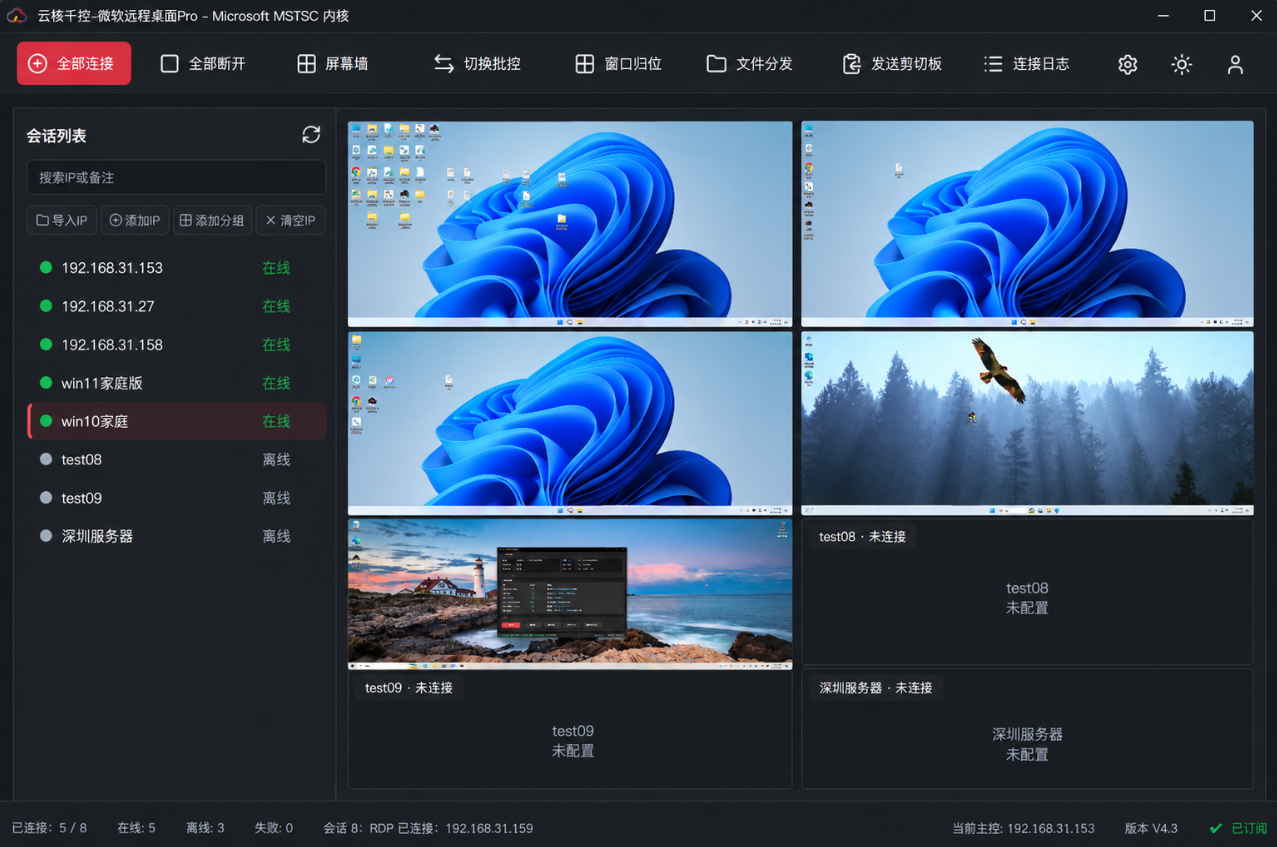This screenshot has height=847, width=1277.
Task: Click the 添加分组 button
Action: pos(212,220)
